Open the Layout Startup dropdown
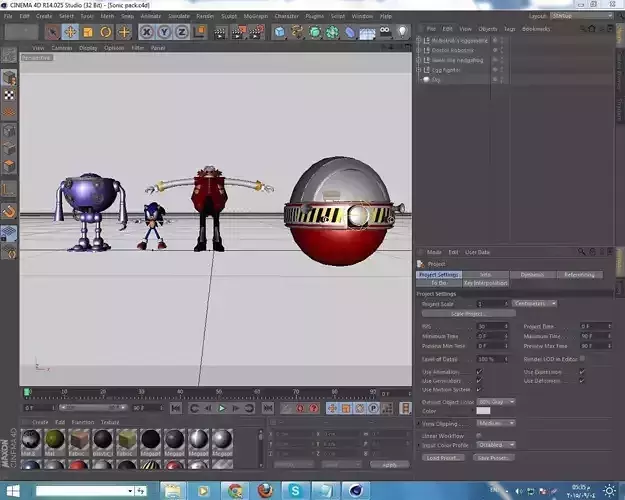 pos(582,16)
